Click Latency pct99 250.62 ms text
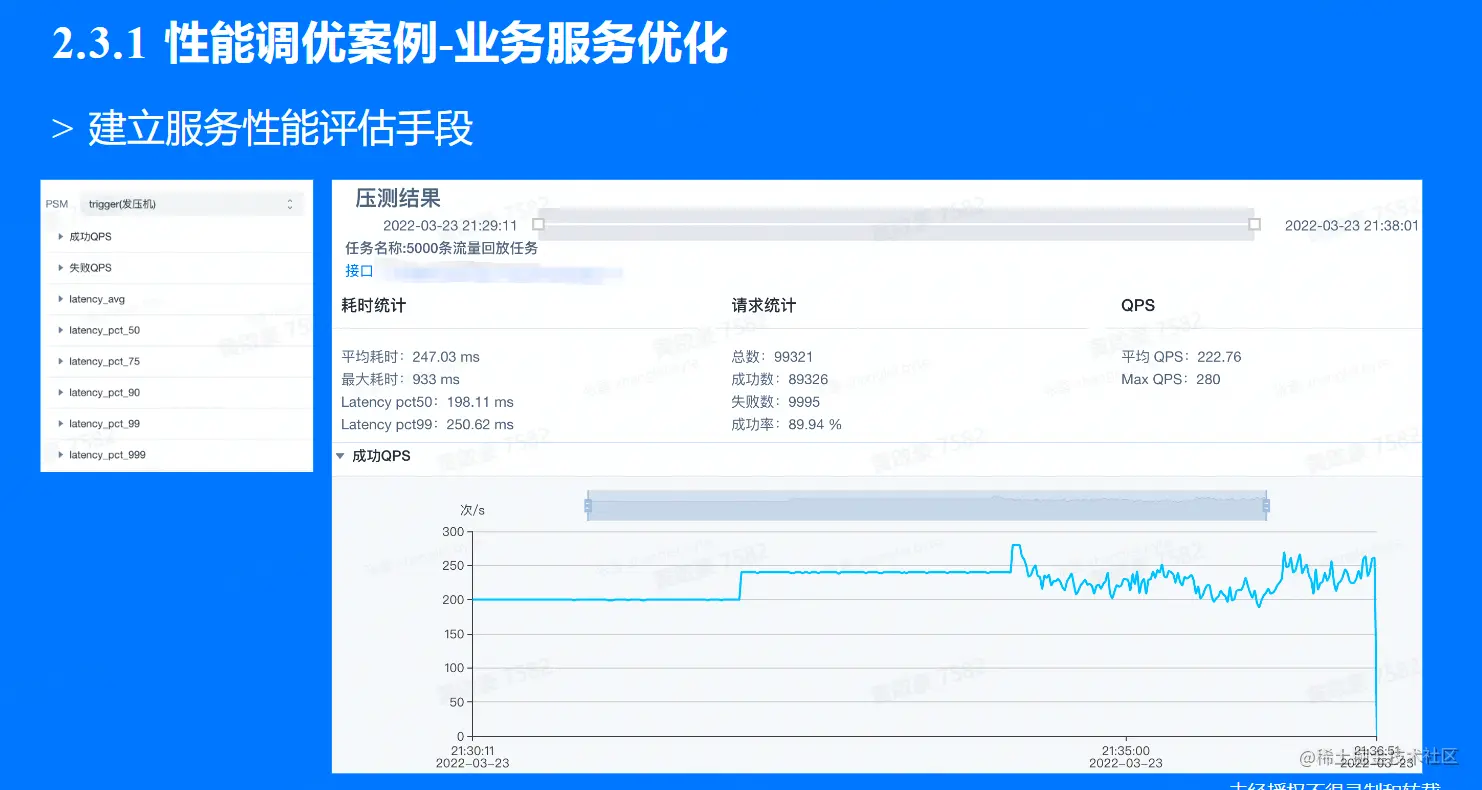1482x790 pixels. point(427,424)
